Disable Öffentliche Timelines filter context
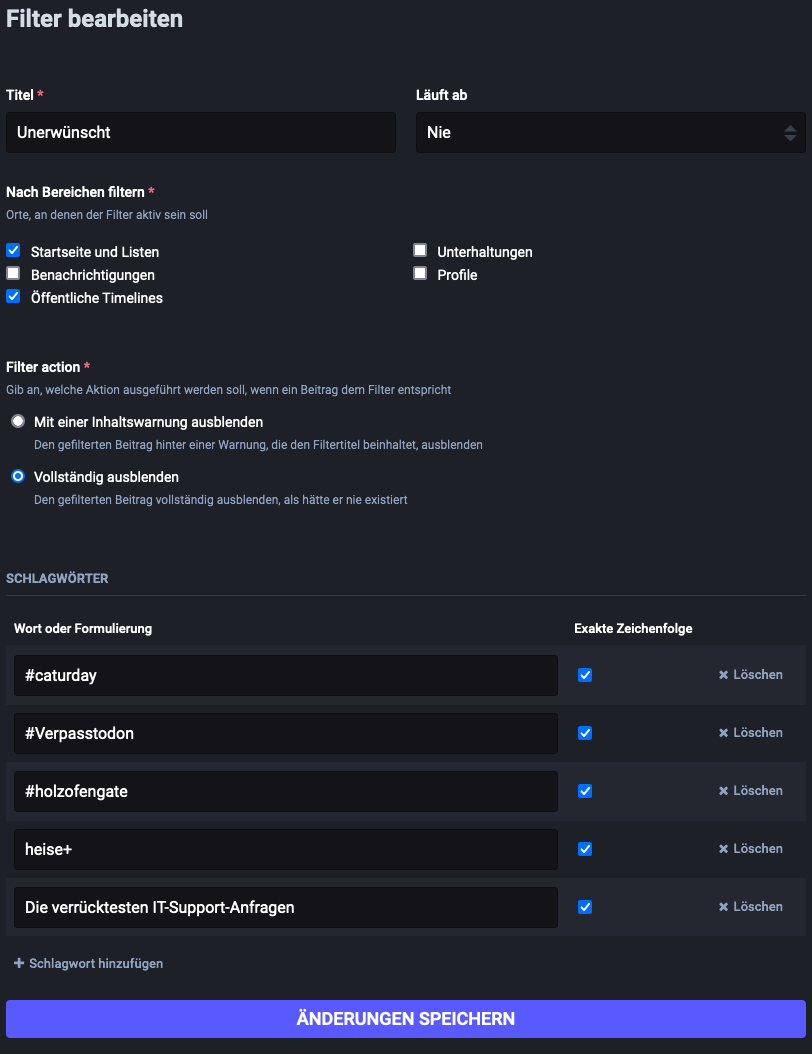Viewport: 812px width, 1054px height. [x=14, y=297]
